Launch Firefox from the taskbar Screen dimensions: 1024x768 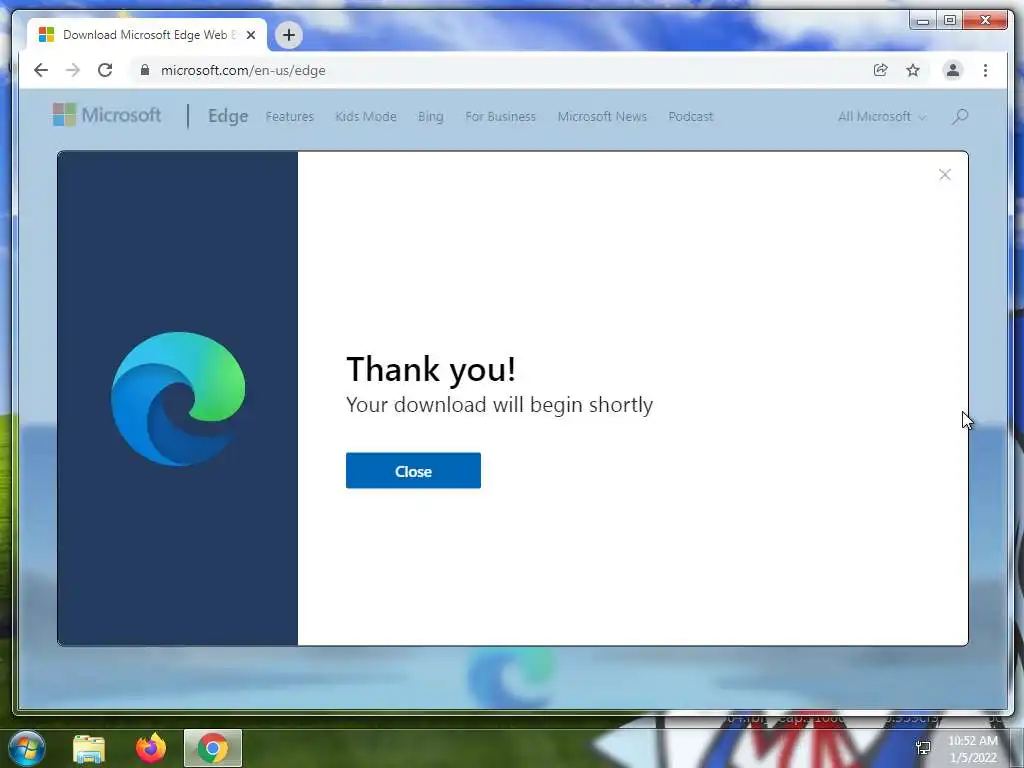[151, 748]
